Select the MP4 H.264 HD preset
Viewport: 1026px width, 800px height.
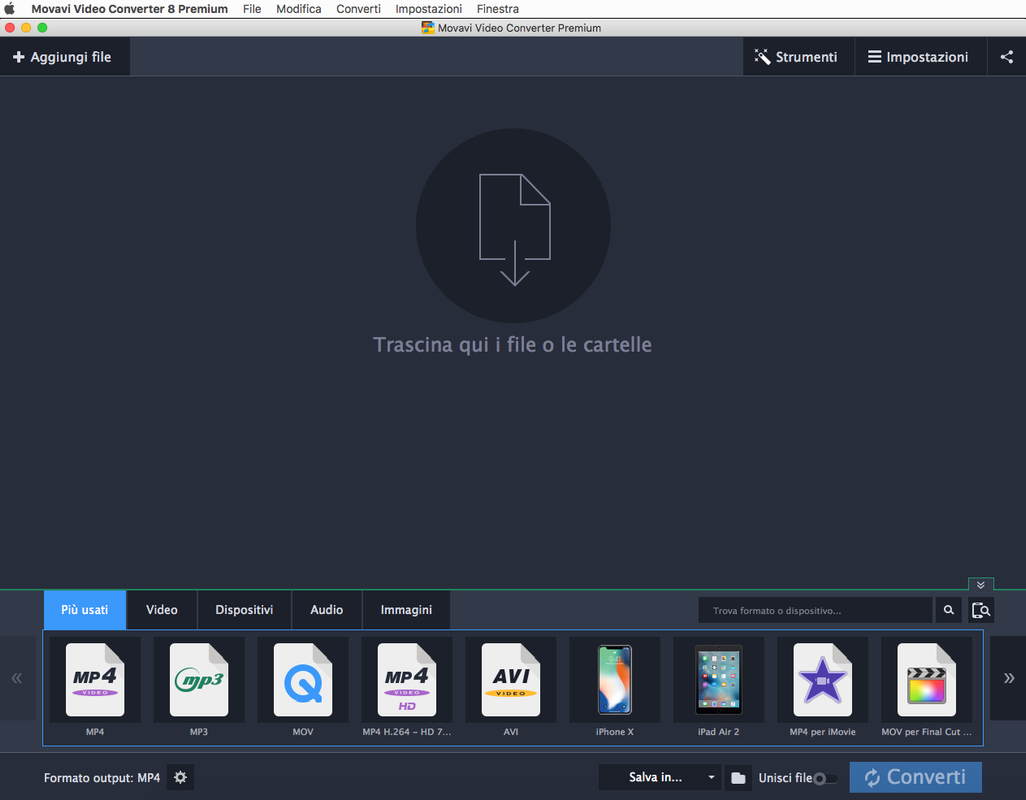pos(407,689)
